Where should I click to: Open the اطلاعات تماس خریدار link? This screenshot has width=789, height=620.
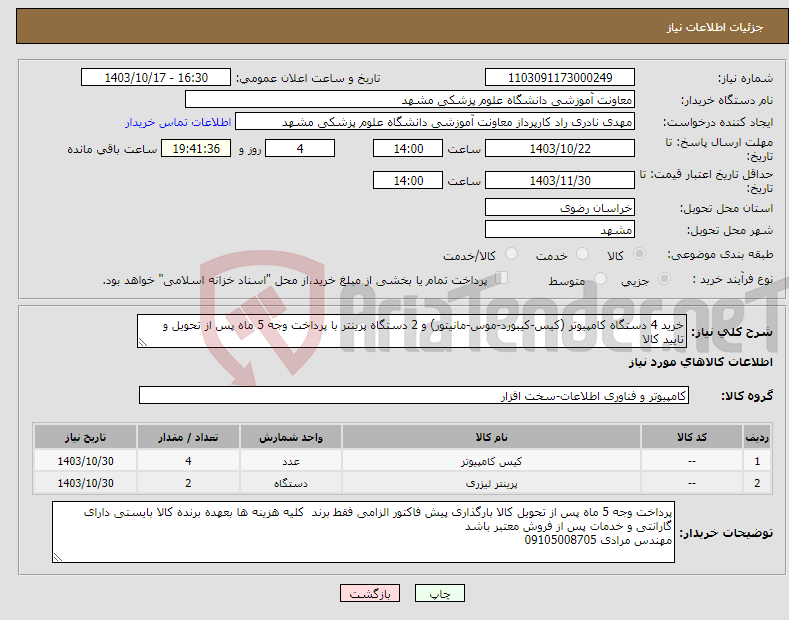(x=178, y=122)
